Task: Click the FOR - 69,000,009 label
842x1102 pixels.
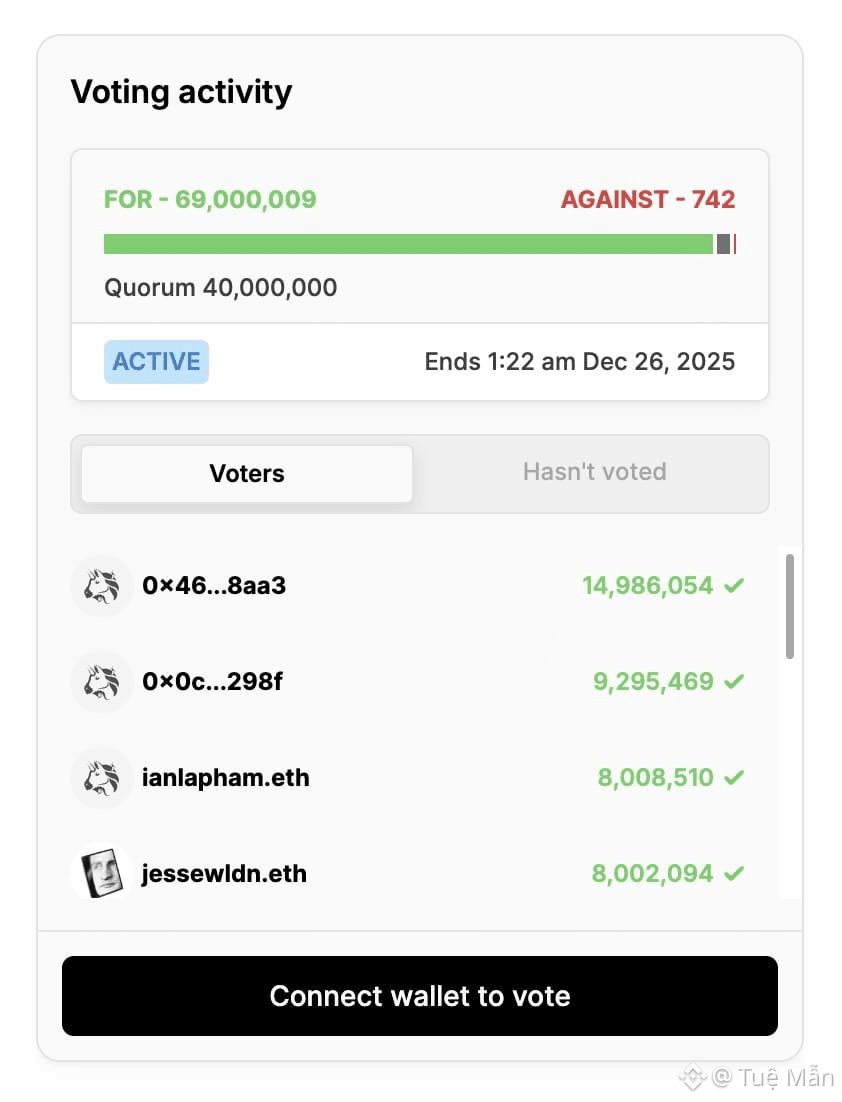Action: [x=210, y=199]
